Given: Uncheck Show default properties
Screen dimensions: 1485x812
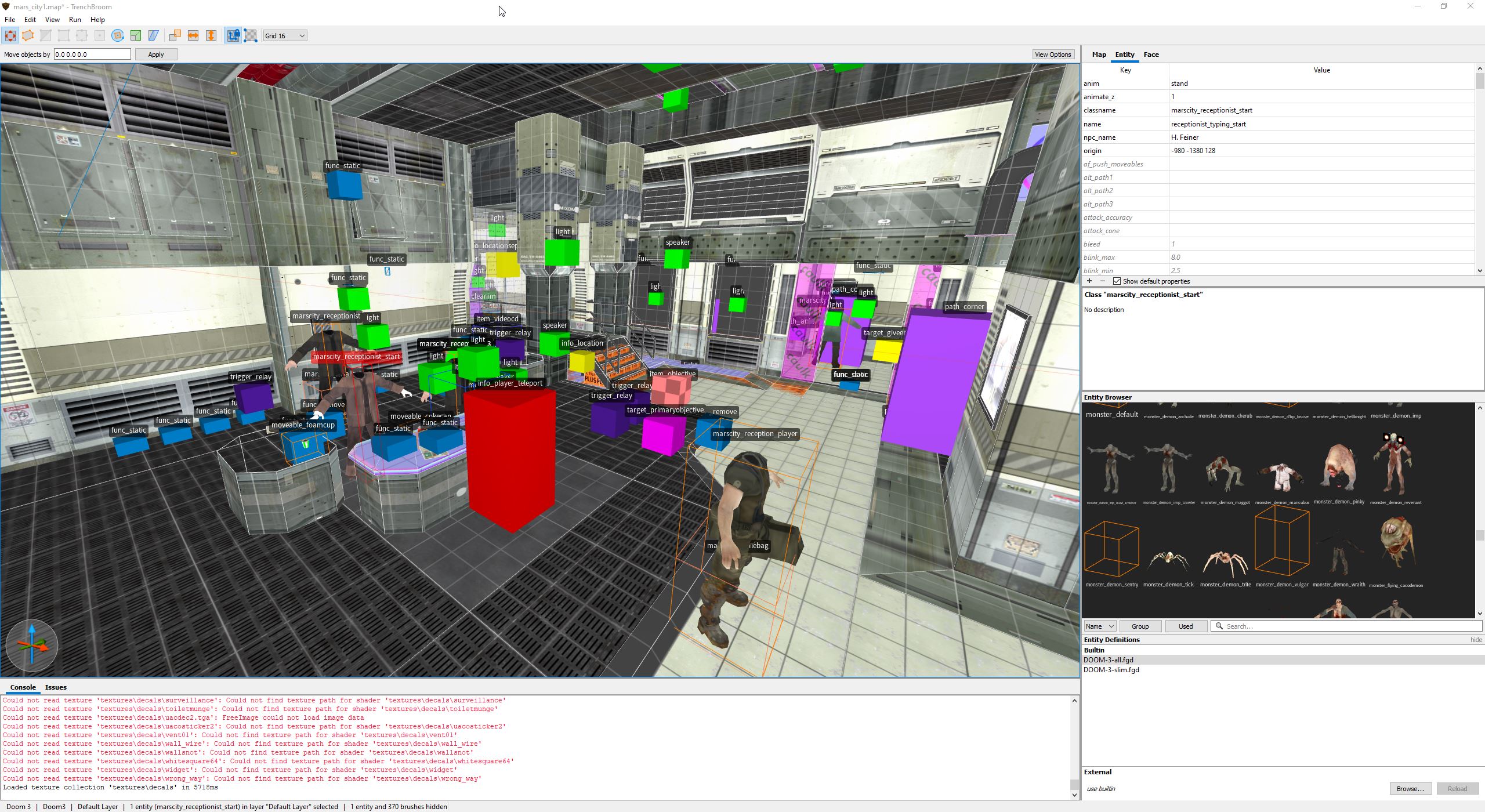Looking at the screenshot, I should [1117, 281].
